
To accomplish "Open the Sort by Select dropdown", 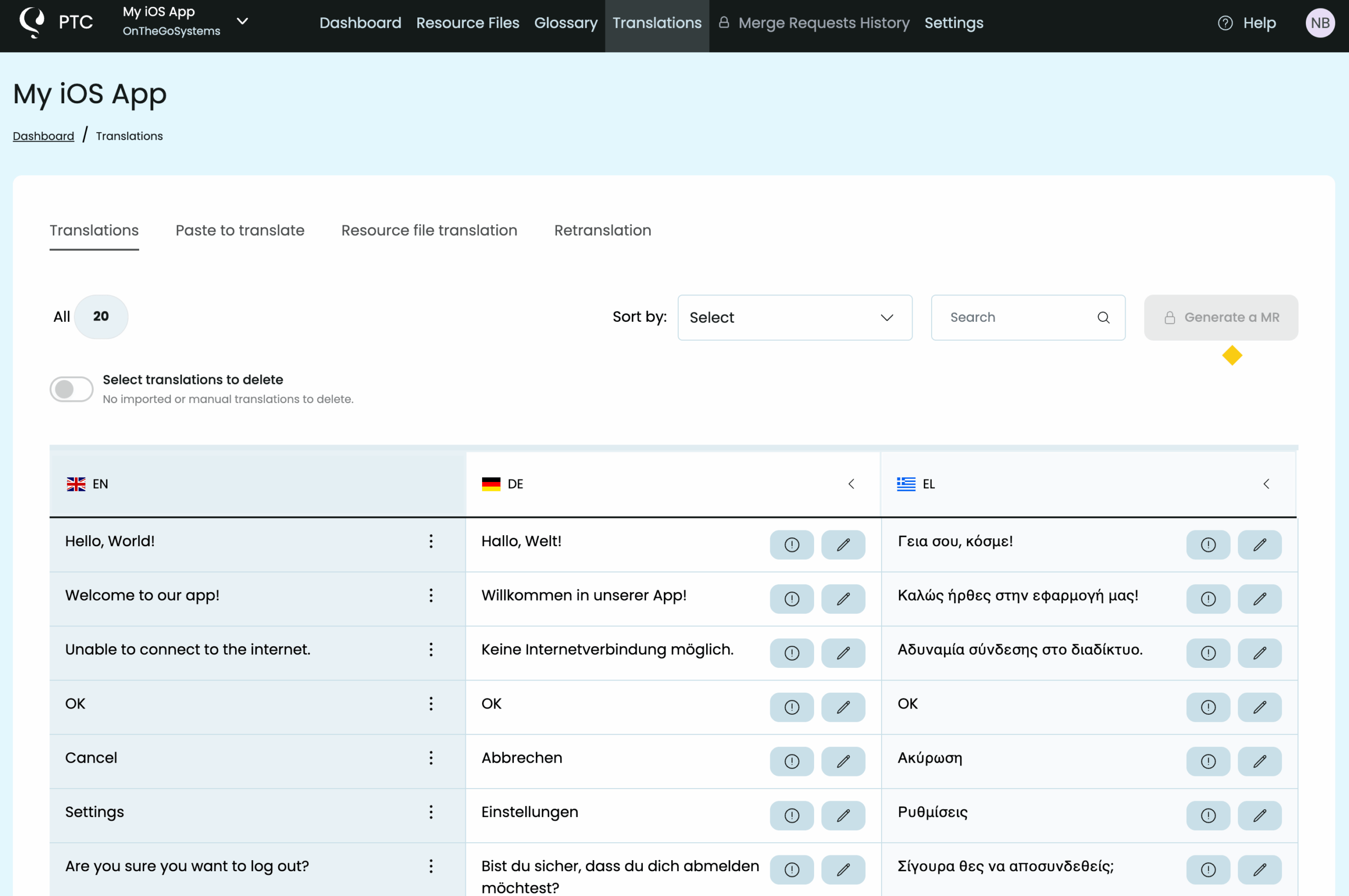I will [x=794, y=318].
